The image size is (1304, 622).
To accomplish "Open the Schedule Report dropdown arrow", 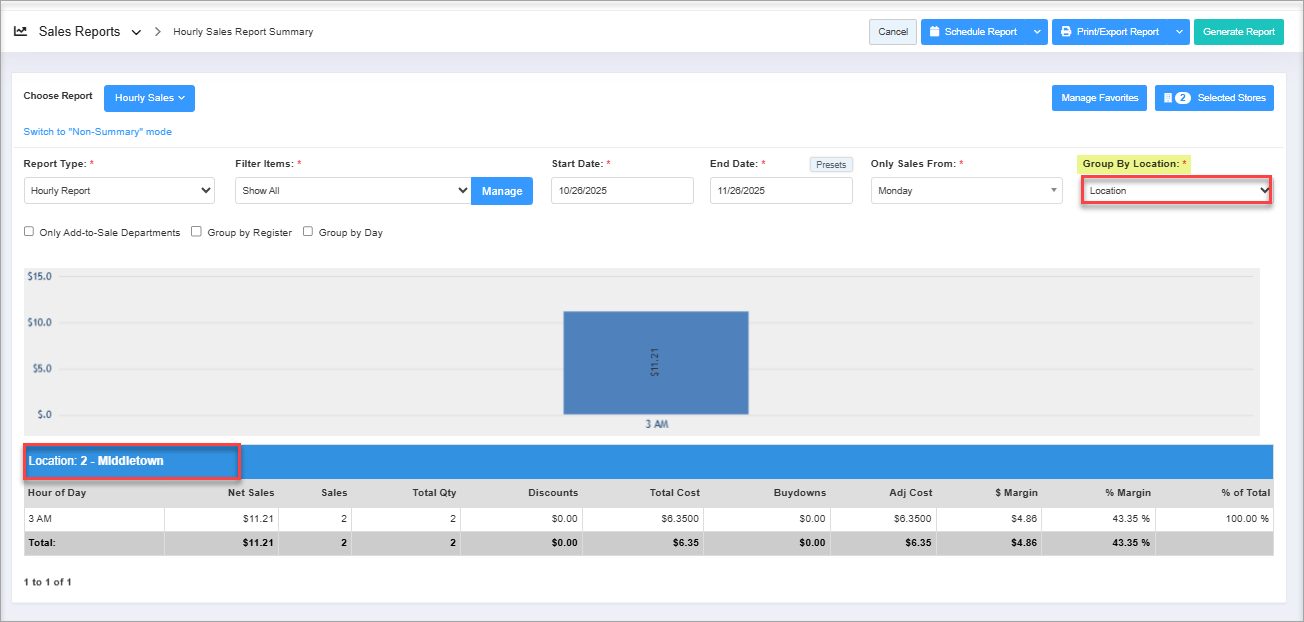I will click(x=1037, y=32).
